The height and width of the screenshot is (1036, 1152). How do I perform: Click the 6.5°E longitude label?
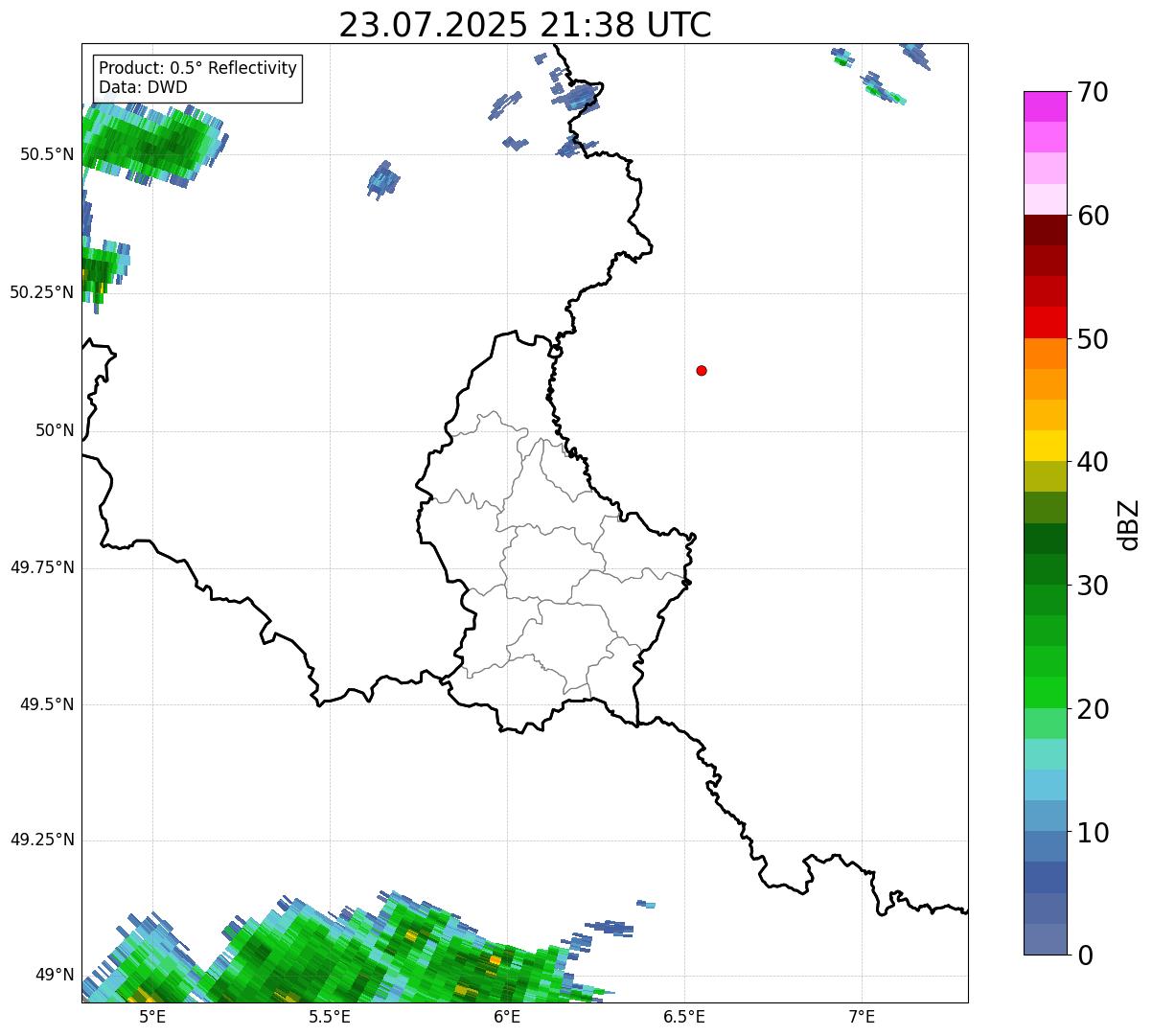(684, 1016)
